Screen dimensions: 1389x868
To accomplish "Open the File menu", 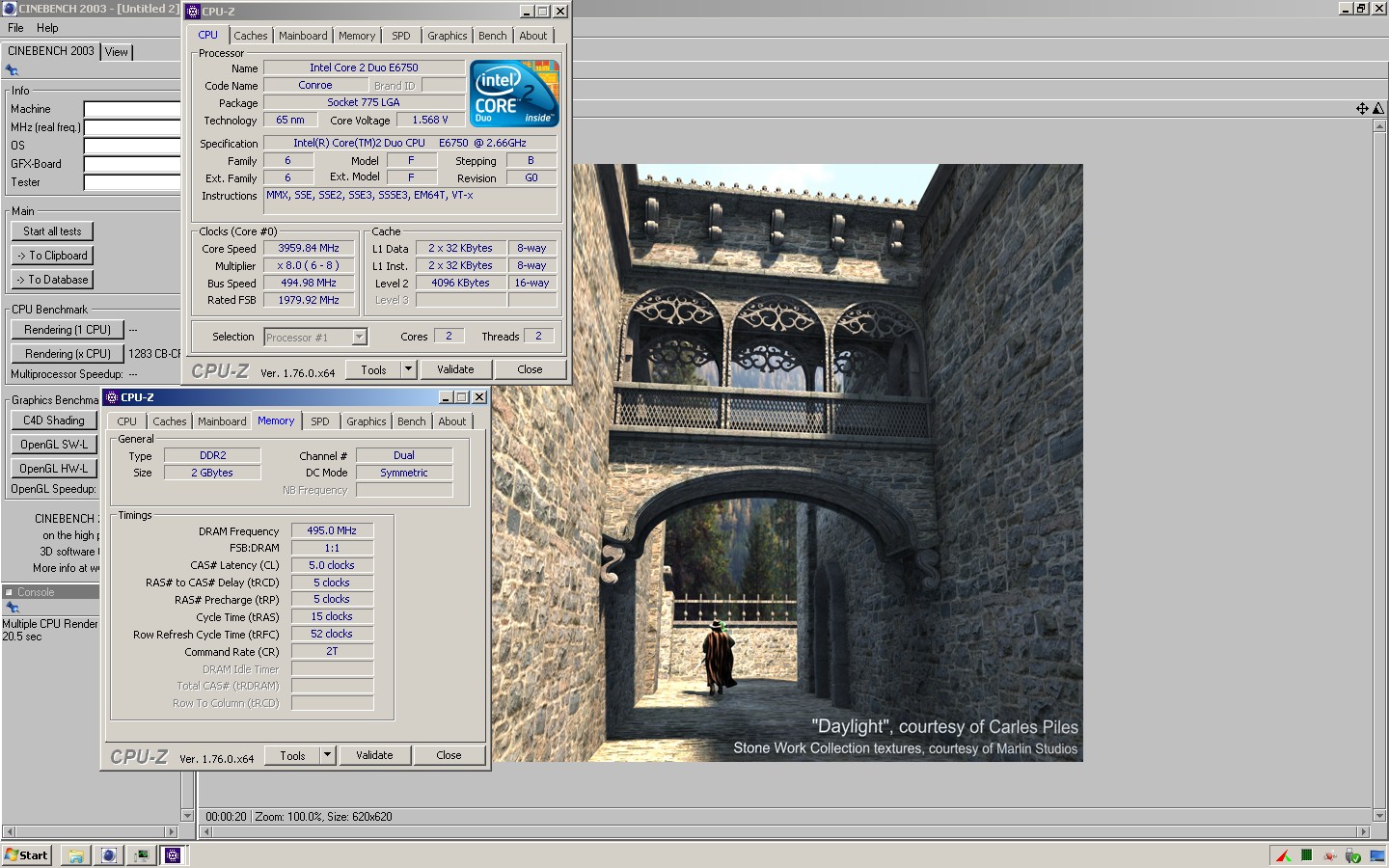I will pyautogui.click(x=15, y=28).
